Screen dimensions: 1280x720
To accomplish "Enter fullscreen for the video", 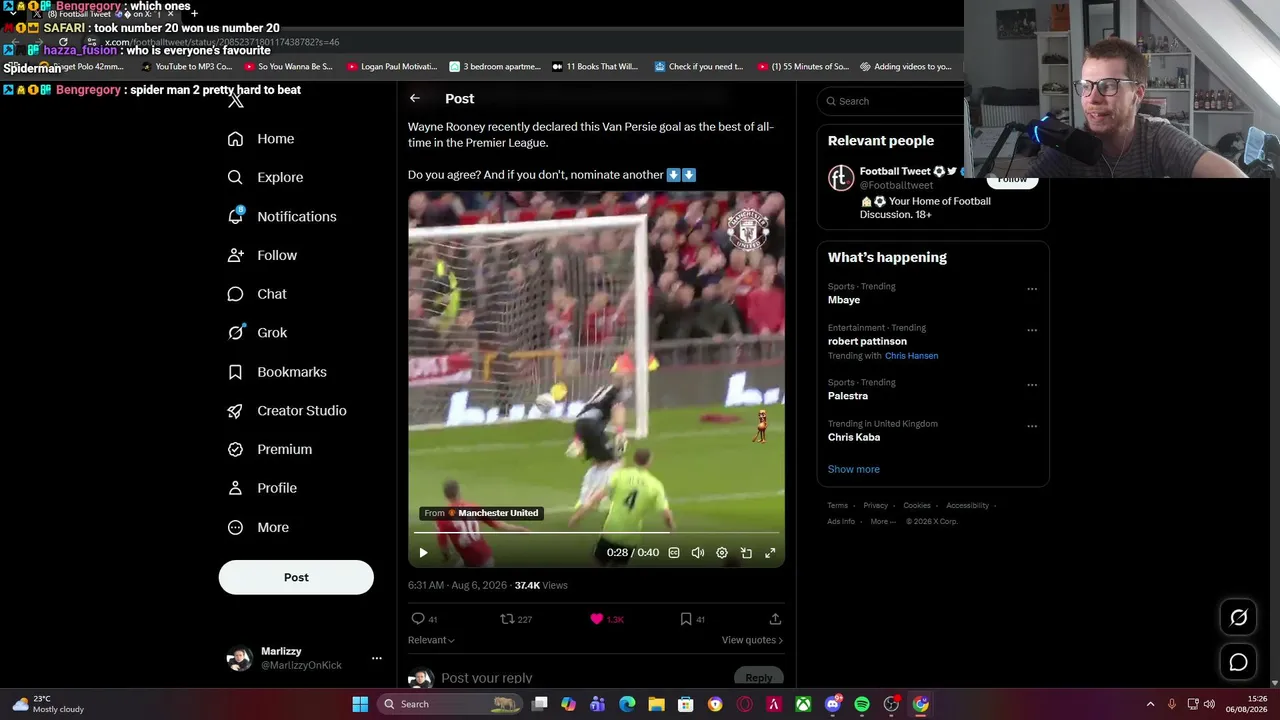I will (770, 553).
